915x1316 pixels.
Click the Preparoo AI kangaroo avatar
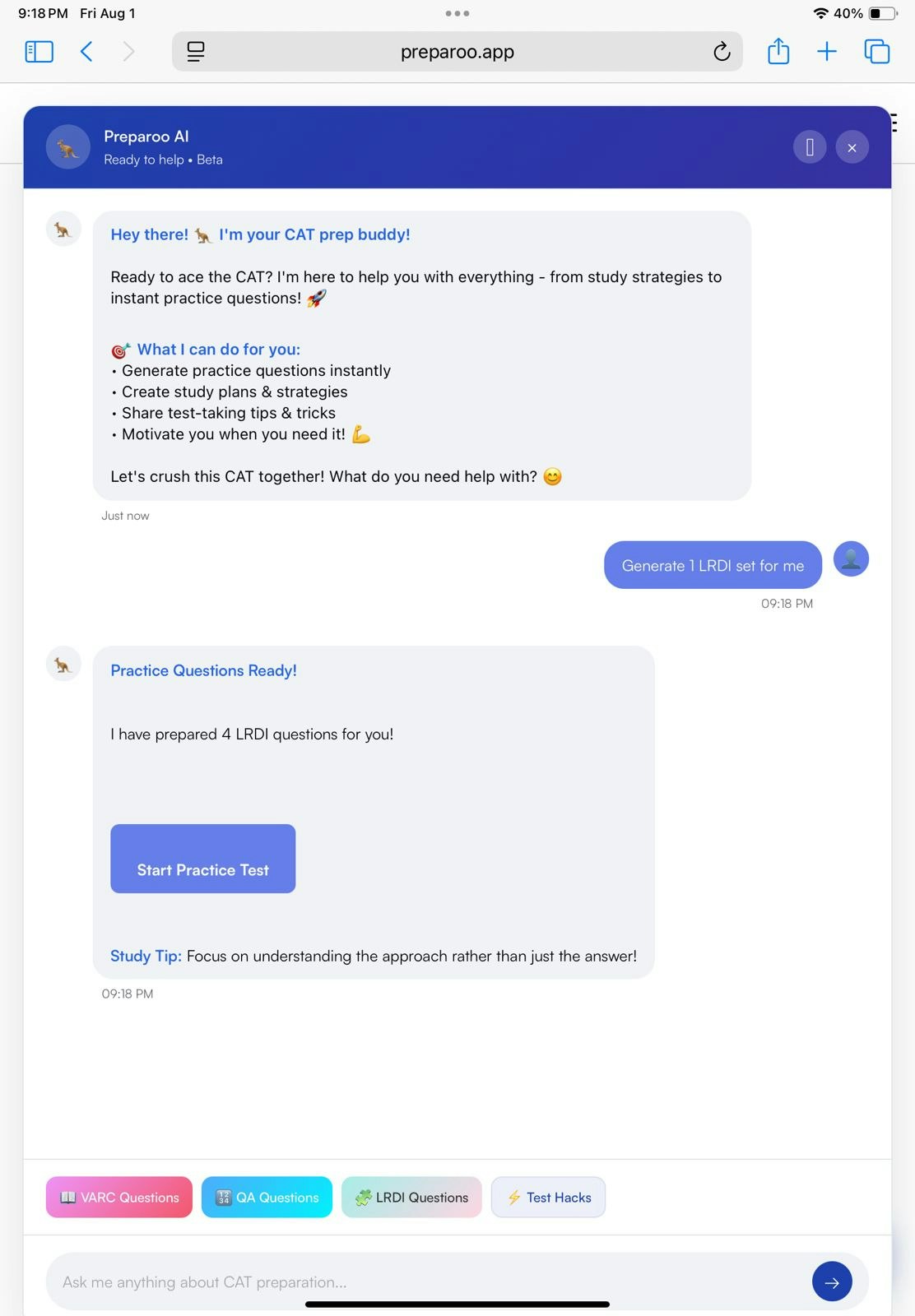(68, 147)
